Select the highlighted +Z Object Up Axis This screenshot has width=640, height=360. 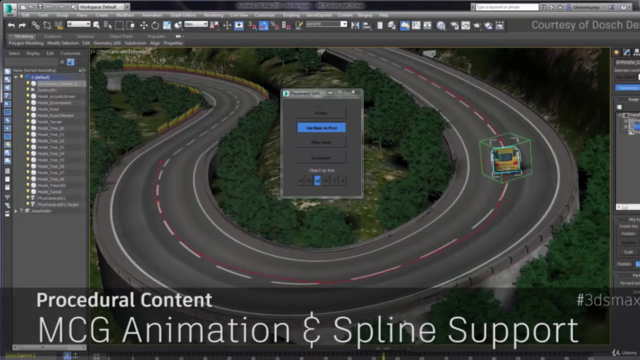pos(318,180)
